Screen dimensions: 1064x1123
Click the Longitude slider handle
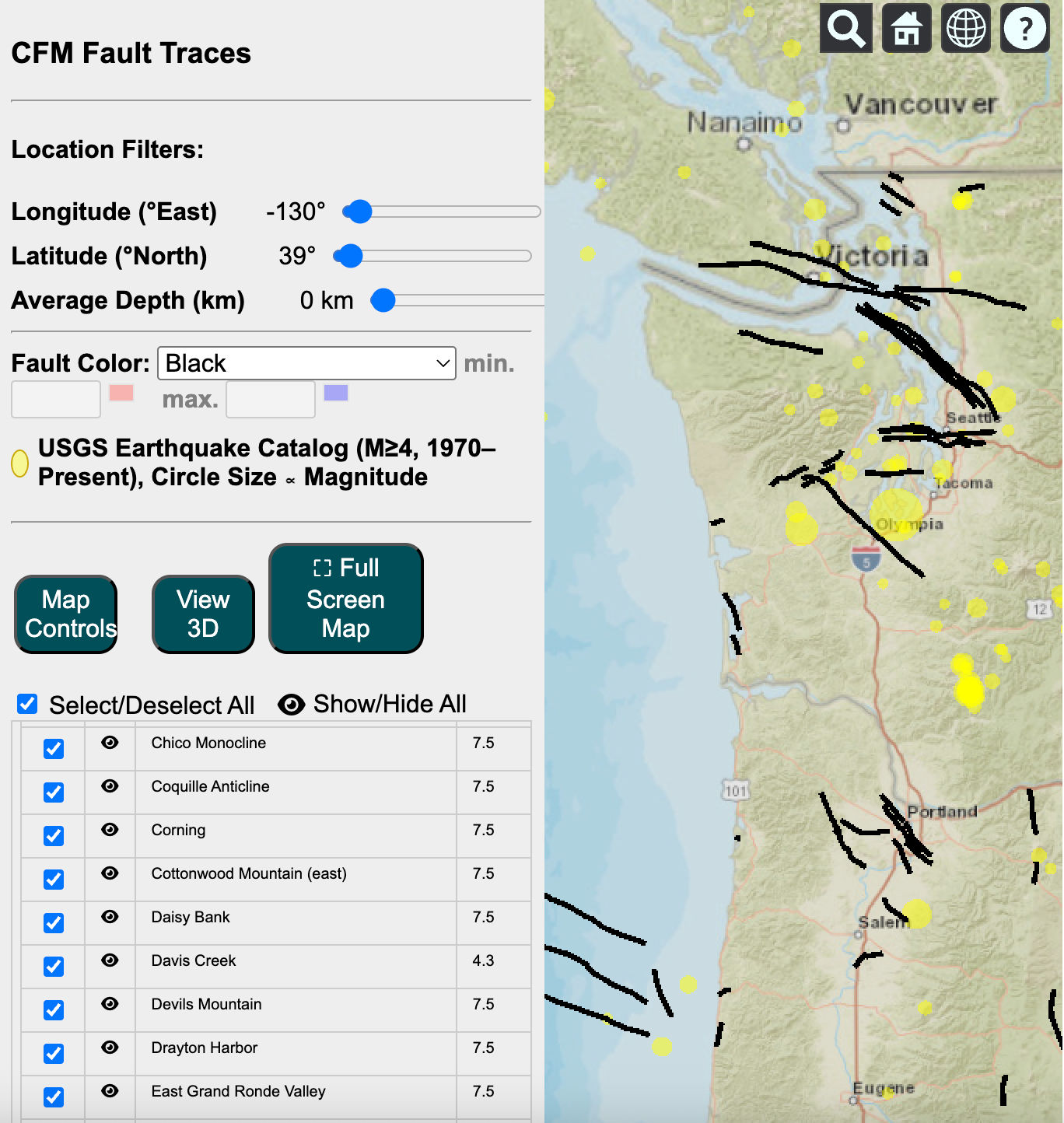pos(359,212)
